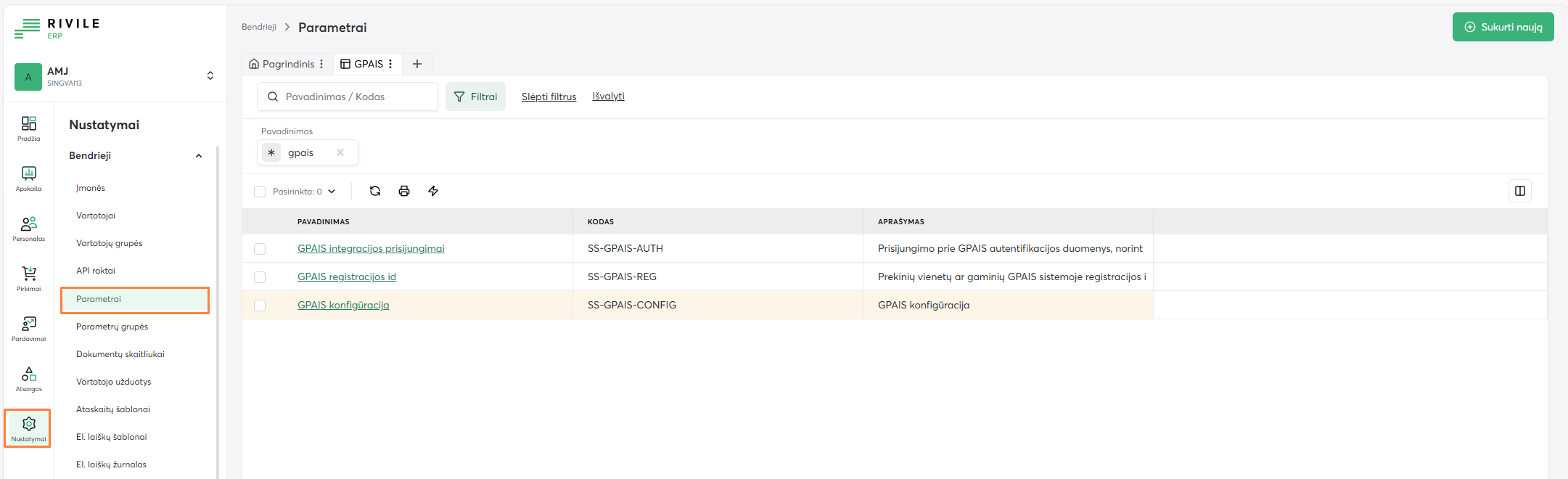The image size is (1568, 479).
Task: Click the print icon in toolbar
Action: [x=404, y=191]
